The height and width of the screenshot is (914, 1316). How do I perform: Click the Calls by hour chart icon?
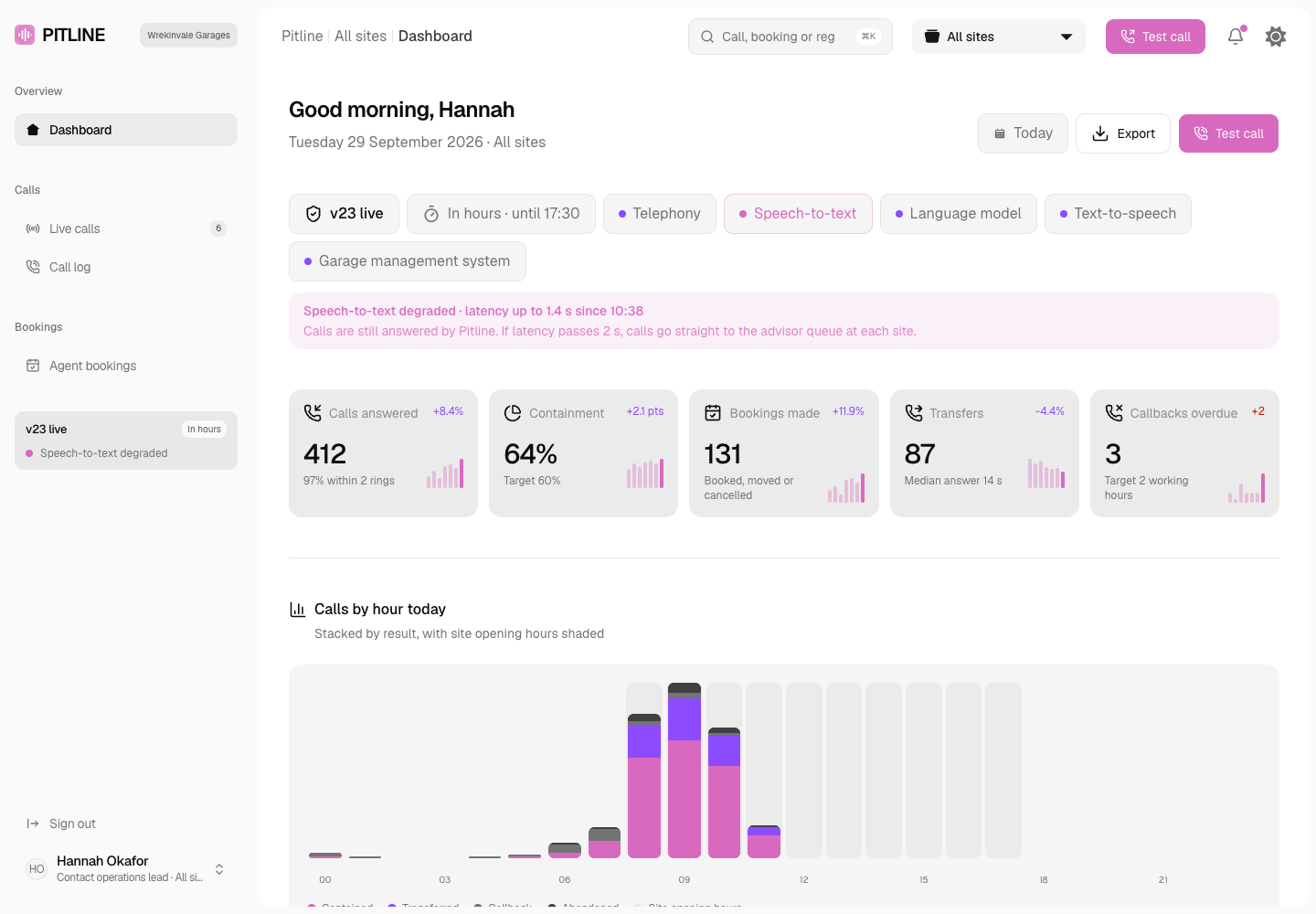[x=297, y=610]
